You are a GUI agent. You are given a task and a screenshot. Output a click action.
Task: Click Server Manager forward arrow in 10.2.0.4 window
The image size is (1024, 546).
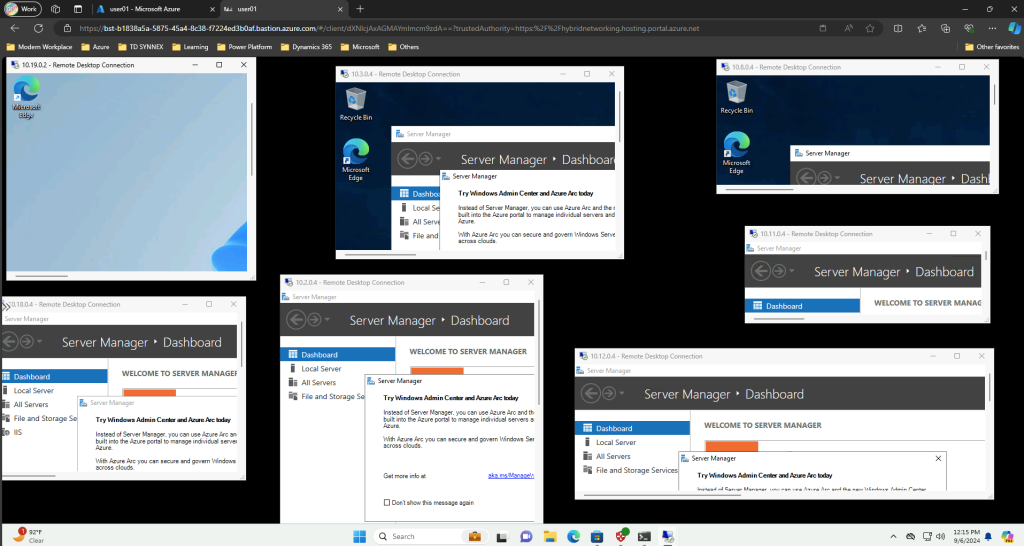[x=314, y=320]
